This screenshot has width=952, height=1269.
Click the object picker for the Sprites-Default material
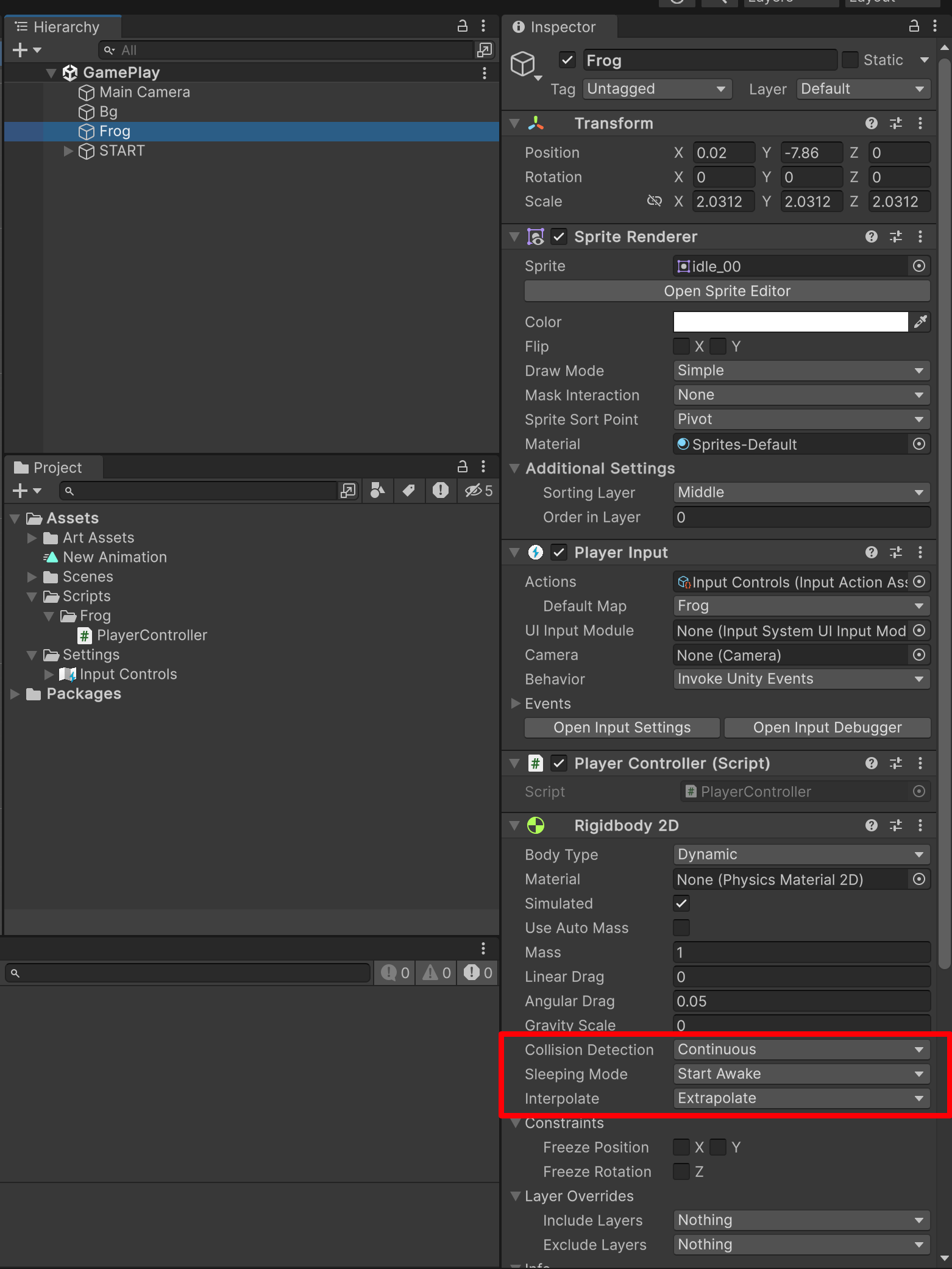pyautogui.click(x=919, y=444)
